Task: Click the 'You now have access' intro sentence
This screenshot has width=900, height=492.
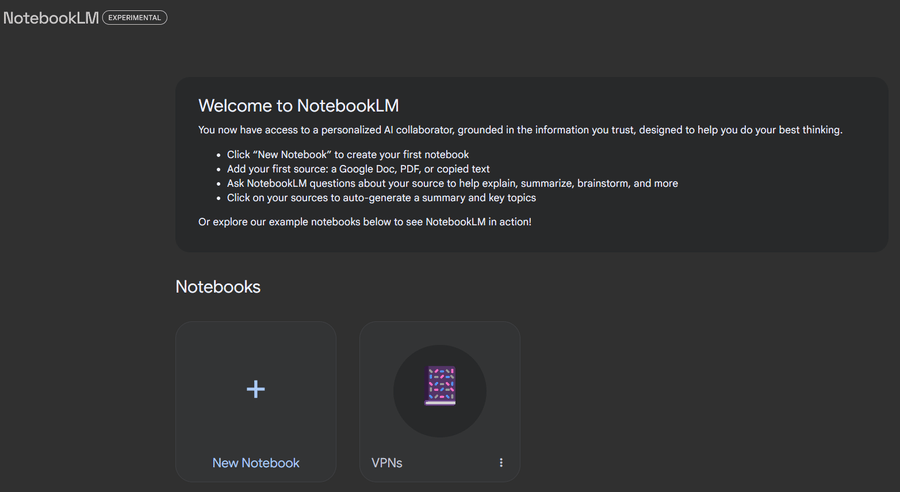Action: click(520, 130)
